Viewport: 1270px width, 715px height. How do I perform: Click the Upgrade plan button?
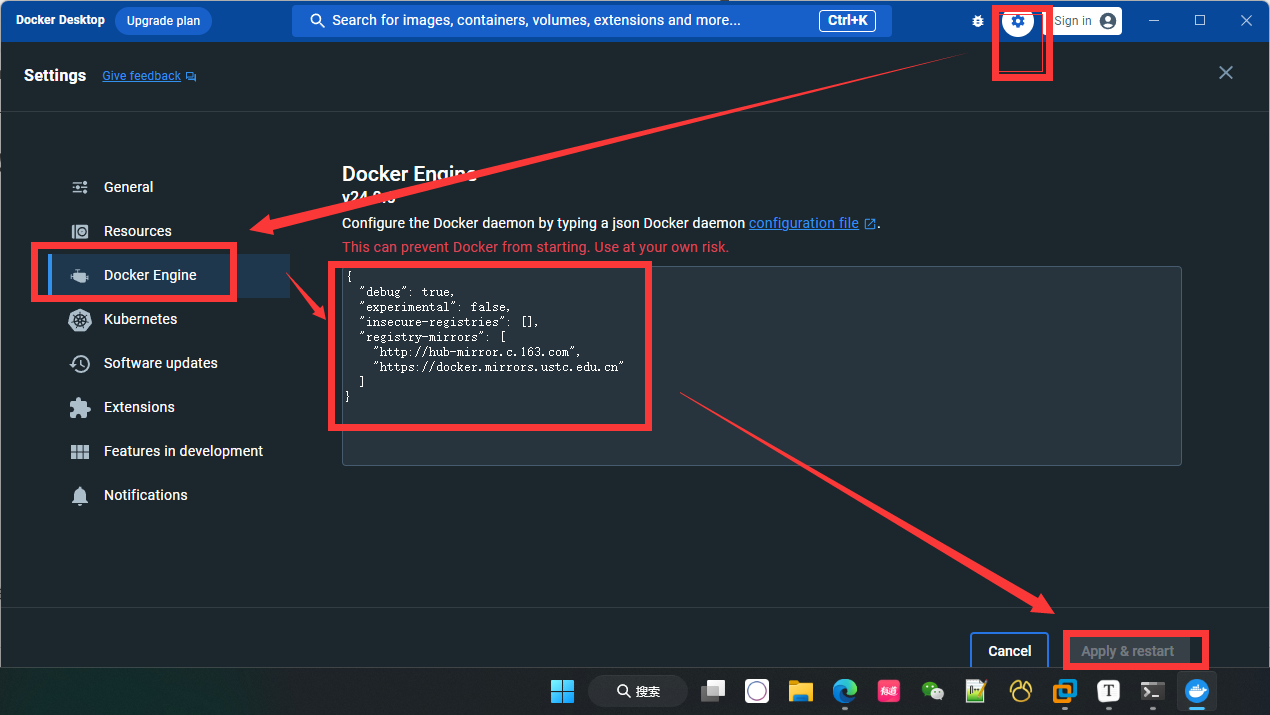pyautogui.click(x=163, y=21)
